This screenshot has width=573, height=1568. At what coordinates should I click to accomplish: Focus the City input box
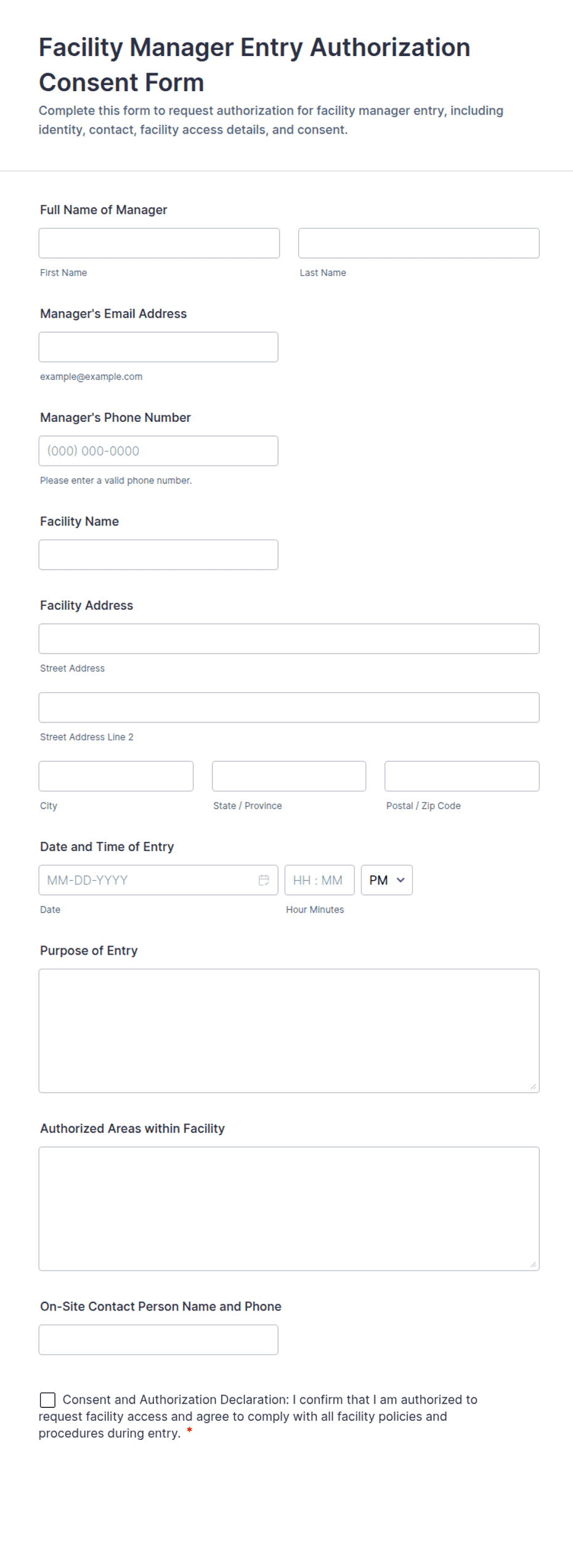116,776
